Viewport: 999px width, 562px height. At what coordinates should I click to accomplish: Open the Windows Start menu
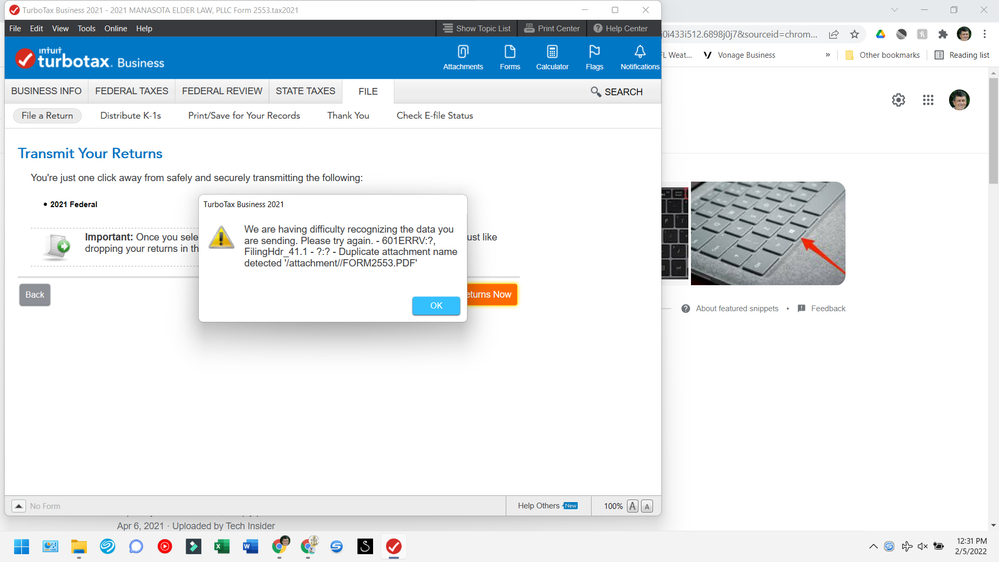tap(22, 547)
